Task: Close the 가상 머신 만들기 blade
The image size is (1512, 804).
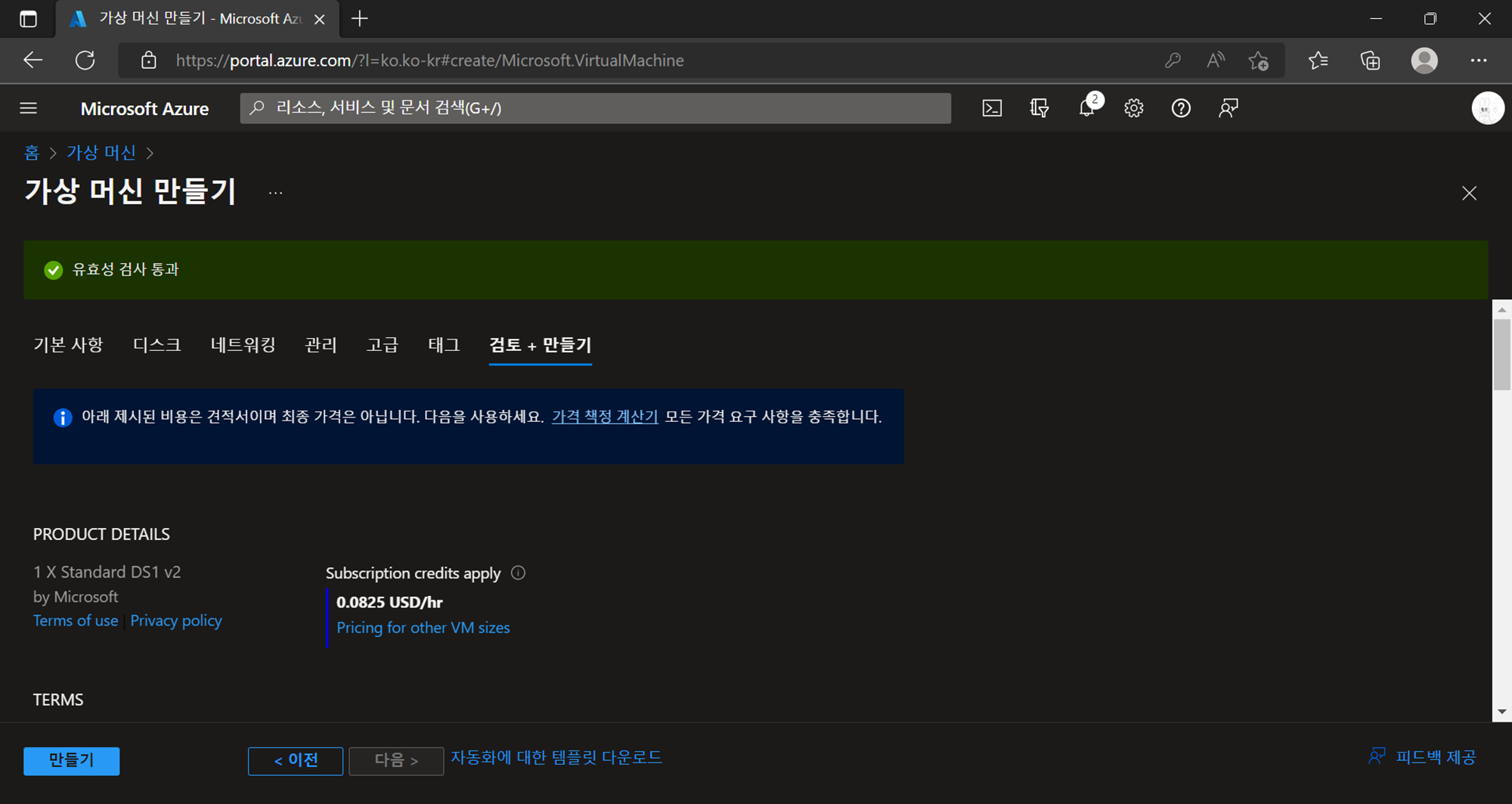Action: pos(1469,194)
